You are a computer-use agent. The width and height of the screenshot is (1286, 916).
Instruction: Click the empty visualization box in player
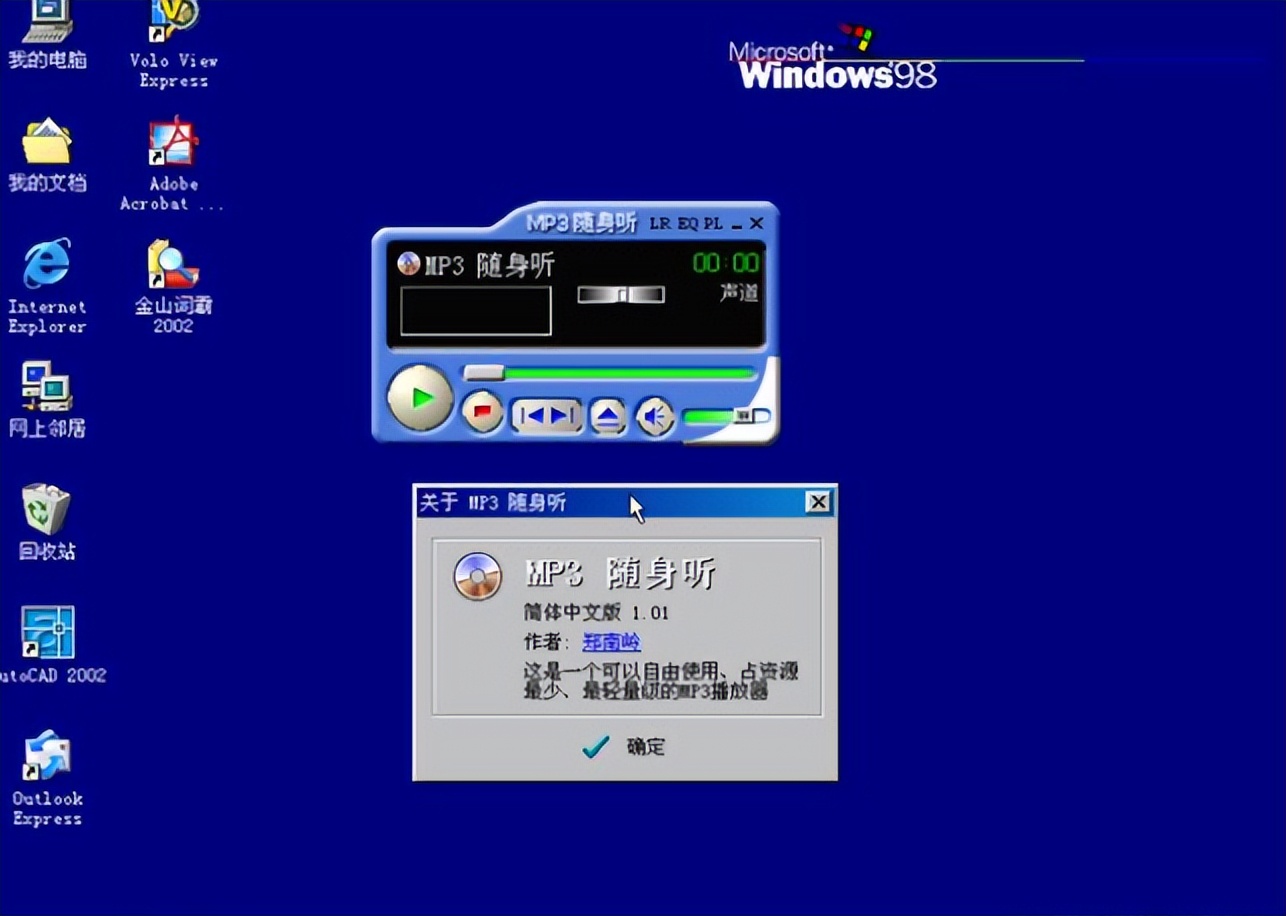(x=476, y=311)
